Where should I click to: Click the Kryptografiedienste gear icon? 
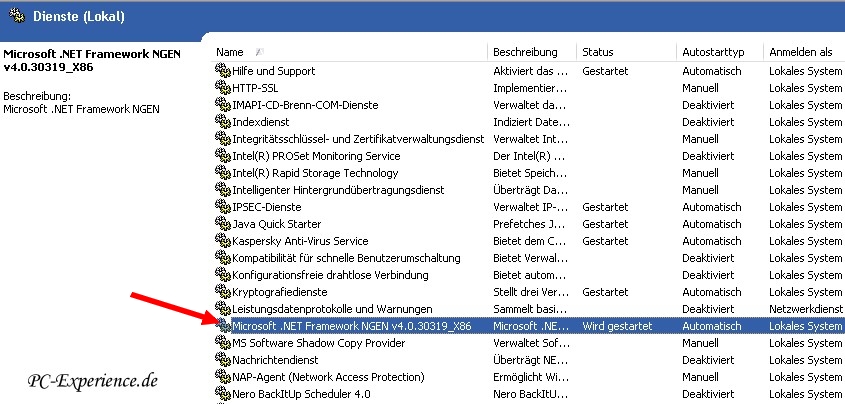222,292
